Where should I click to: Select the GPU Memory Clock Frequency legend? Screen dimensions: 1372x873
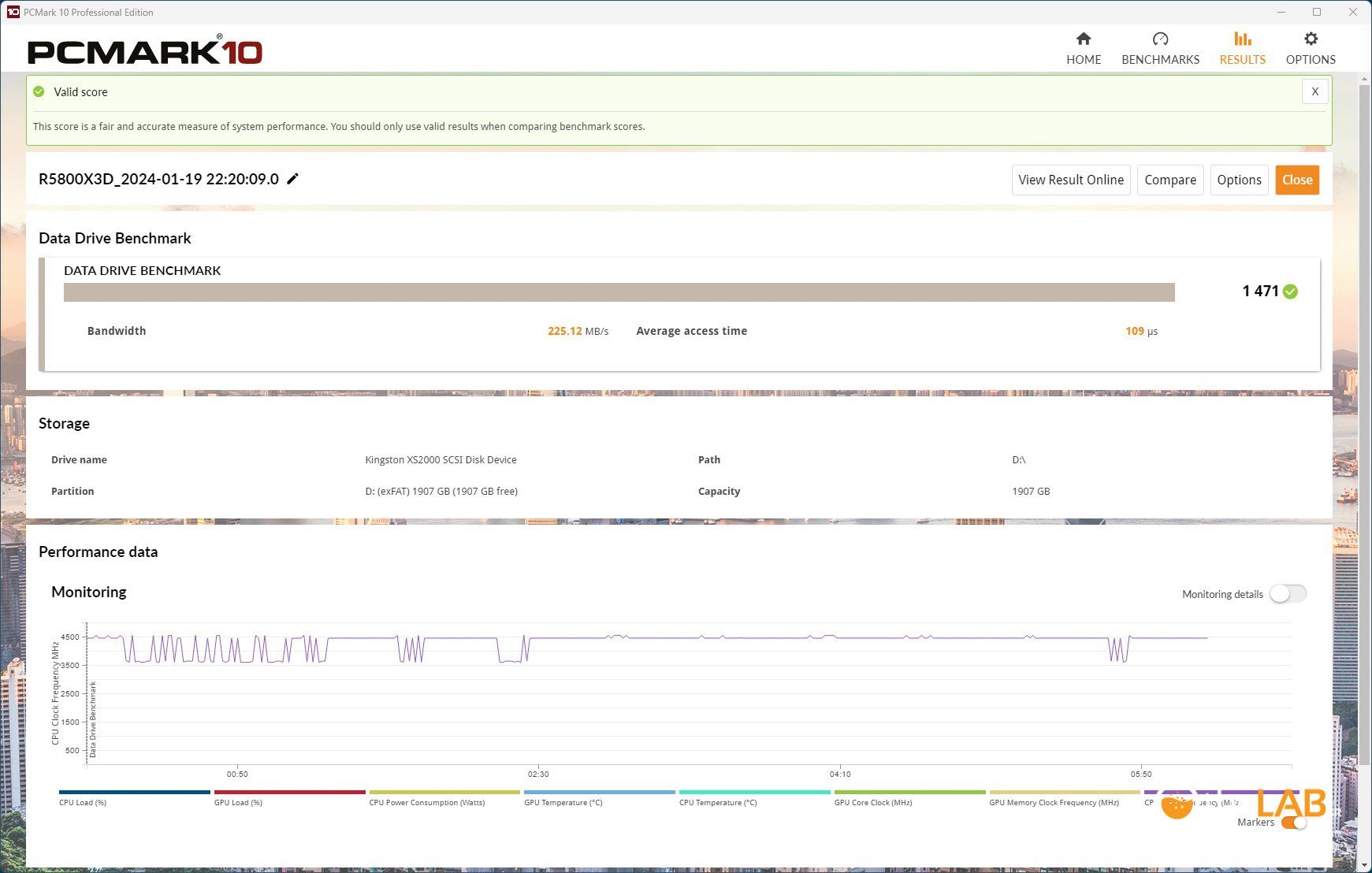coord(1065,797)
